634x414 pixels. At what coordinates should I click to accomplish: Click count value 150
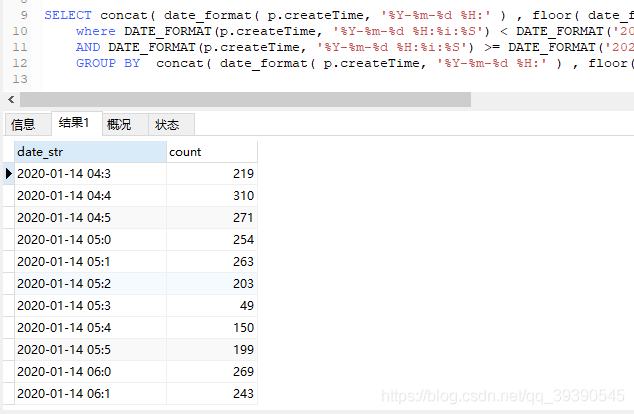pyautogui.click(x=212, y=327)
